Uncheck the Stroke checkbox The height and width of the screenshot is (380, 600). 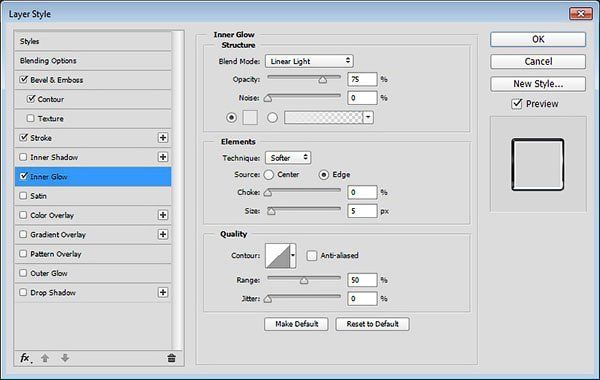coord(23,137)
